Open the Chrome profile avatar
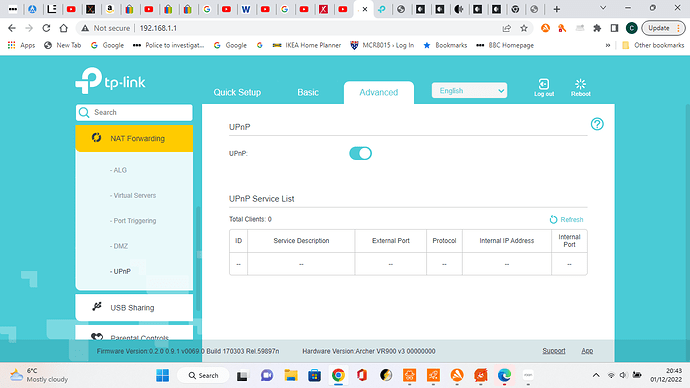 pos(631,28)
